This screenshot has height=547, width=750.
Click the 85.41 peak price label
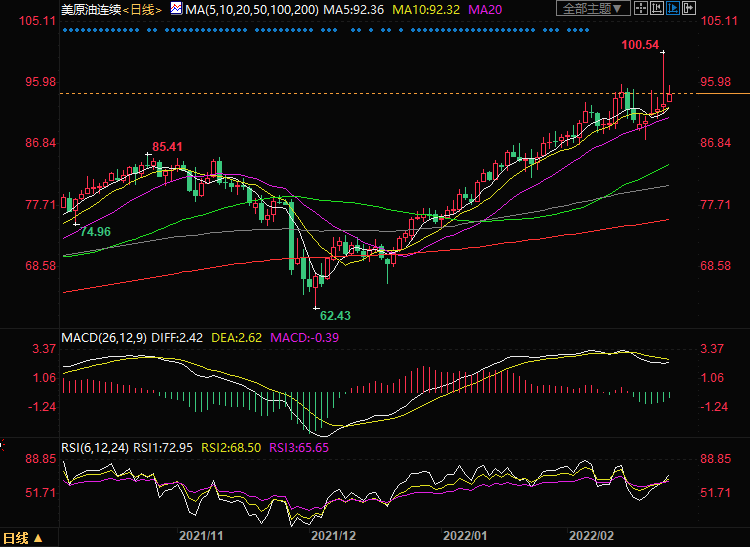(x=167, y=147)
